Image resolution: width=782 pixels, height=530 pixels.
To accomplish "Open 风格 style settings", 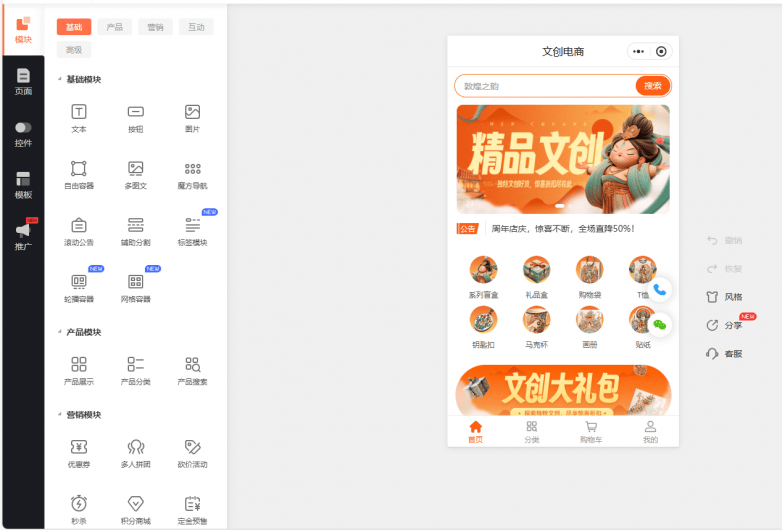I will (725, 297).
